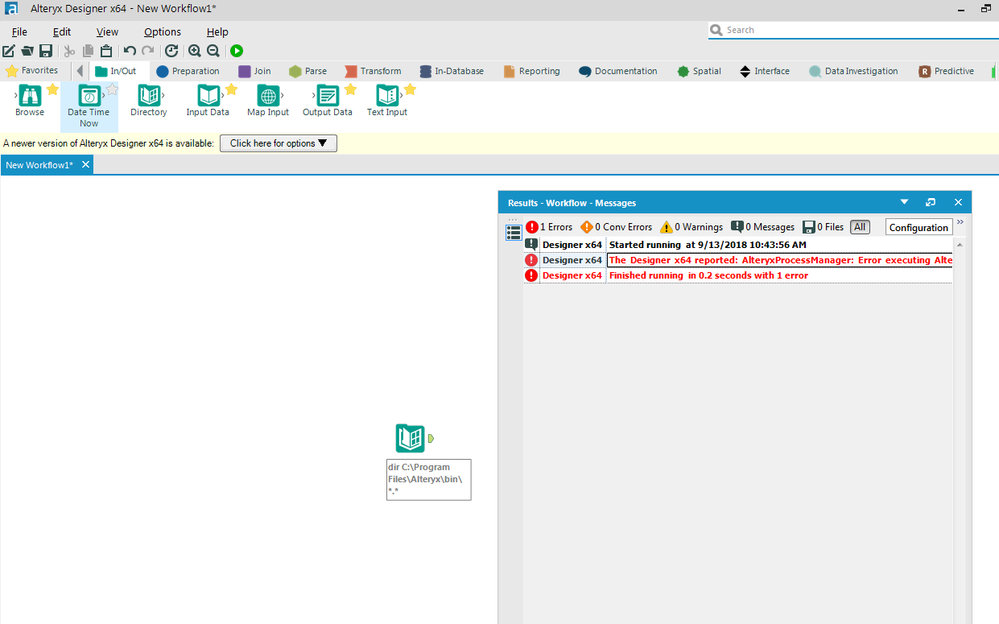Select the Map Input tool
The height and width of the screenshot is (624, 999).
click(x=268, y=101)
